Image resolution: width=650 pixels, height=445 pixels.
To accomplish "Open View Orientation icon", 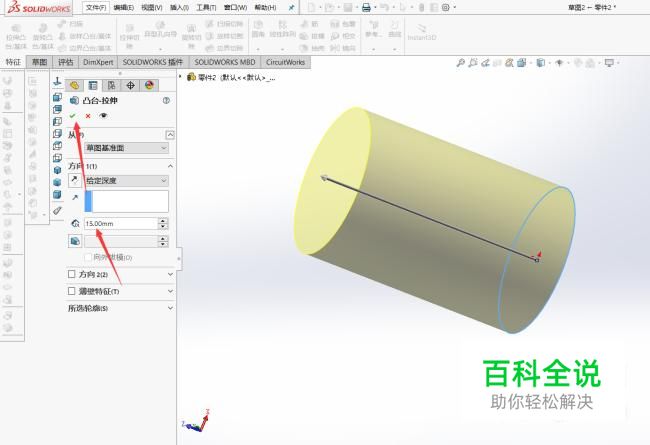I will point(522,63).
